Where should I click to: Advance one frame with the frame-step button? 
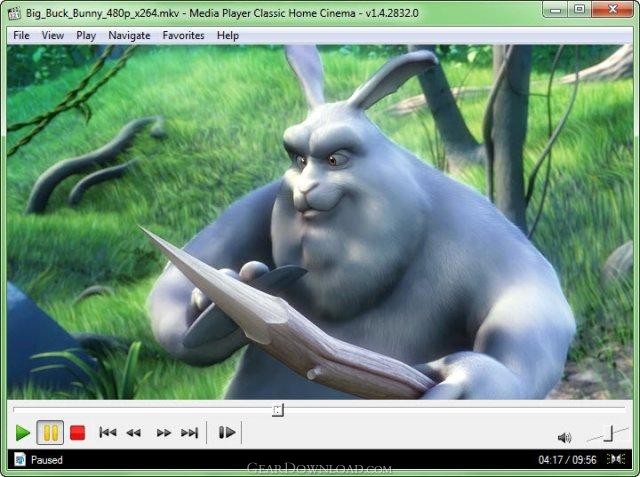point(227,432)
